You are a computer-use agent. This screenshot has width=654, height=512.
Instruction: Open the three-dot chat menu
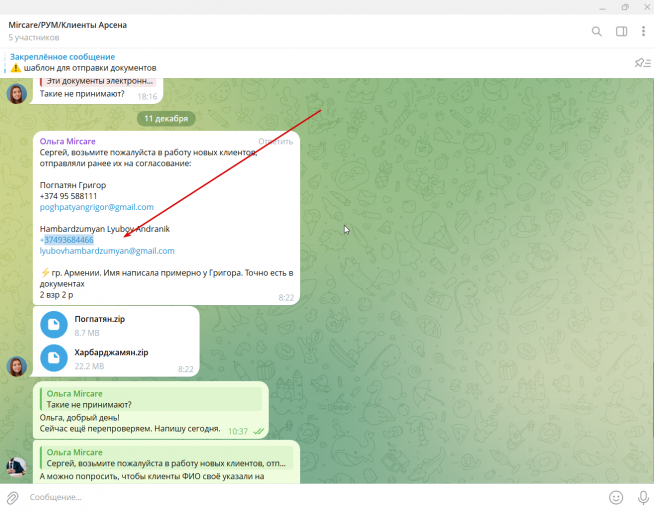click(x=643, y=32)
